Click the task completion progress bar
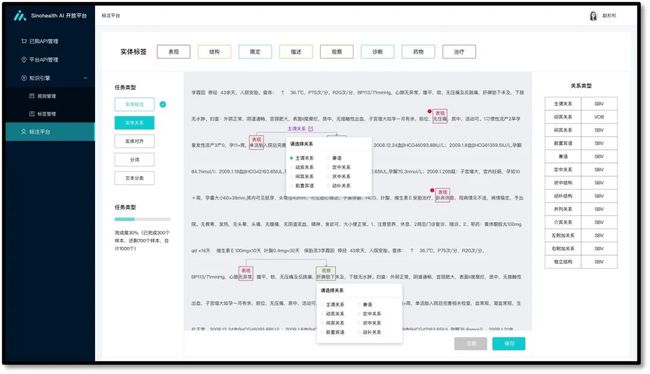This screenshot has height=374, width=650. tap(142, 219)
